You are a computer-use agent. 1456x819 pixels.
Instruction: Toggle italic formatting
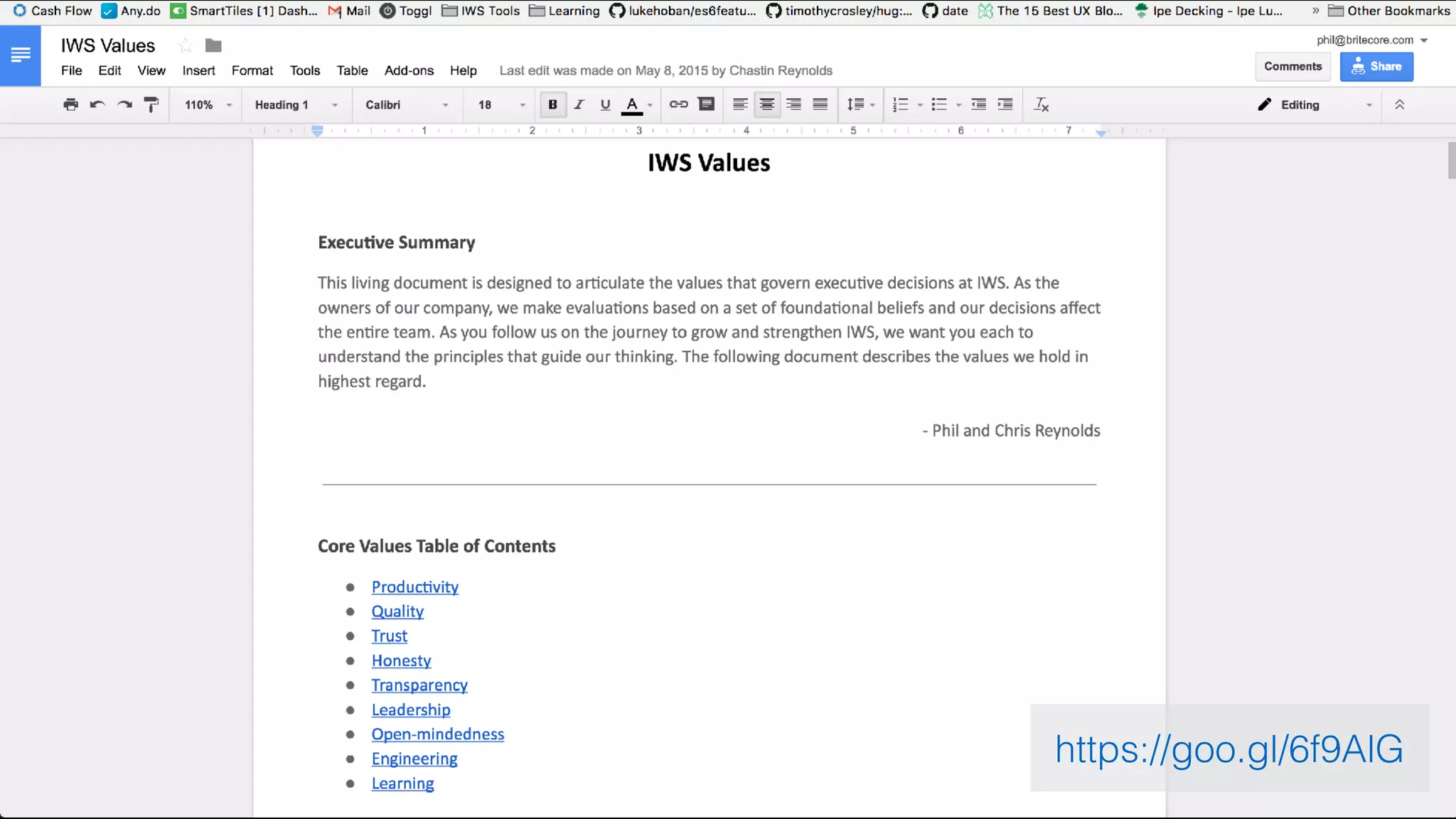(x=579, y=105)
